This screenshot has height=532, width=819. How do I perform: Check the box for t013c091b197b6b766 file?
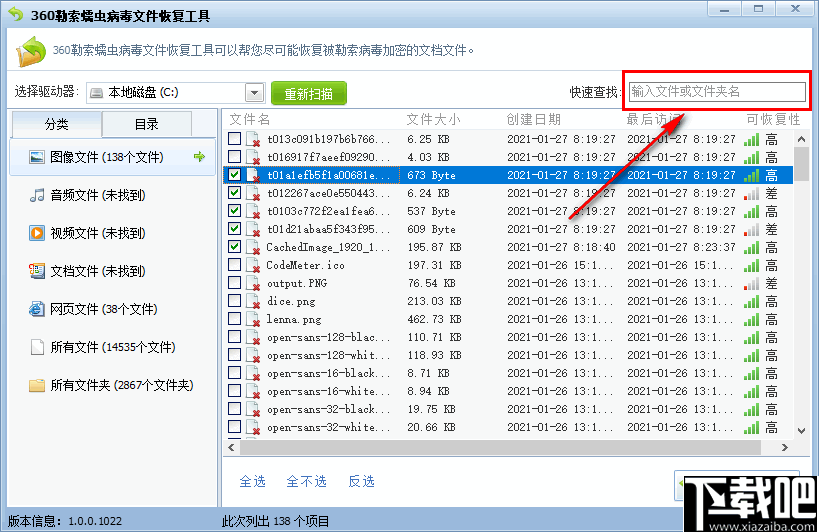[x=235, y=138]
